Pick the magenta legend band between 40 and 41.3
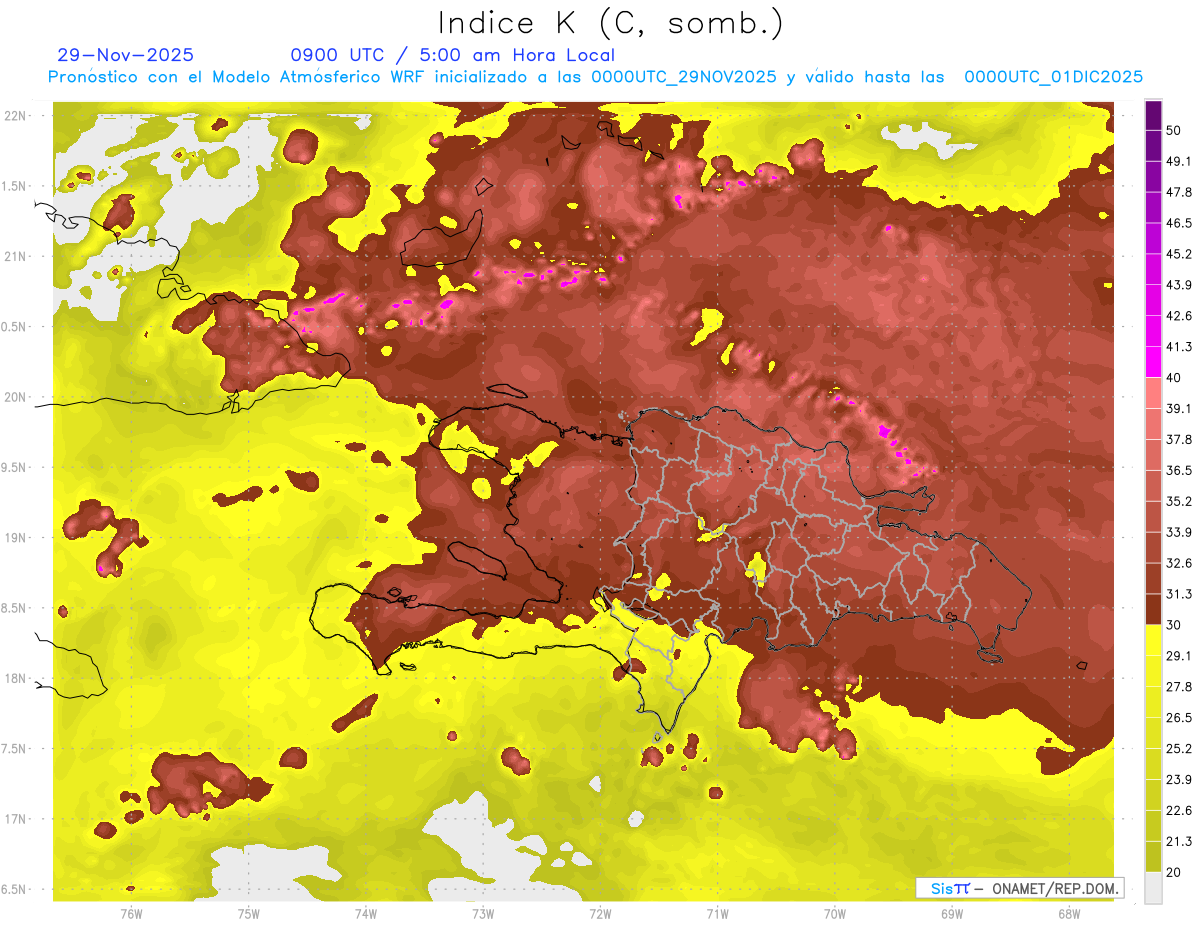Image resolution: width=1200 pixels, height=927 pixels. 1153,362
